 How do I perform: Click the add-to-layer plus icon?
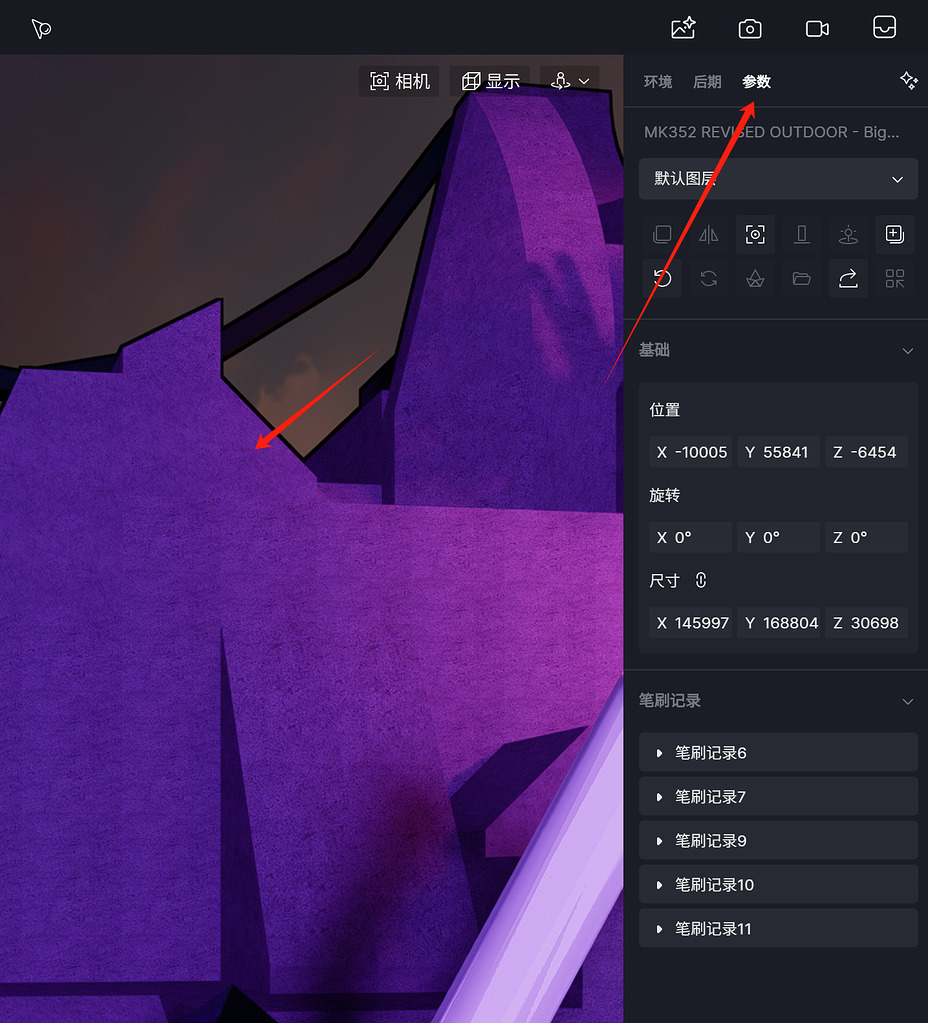(x=894, y=234)
